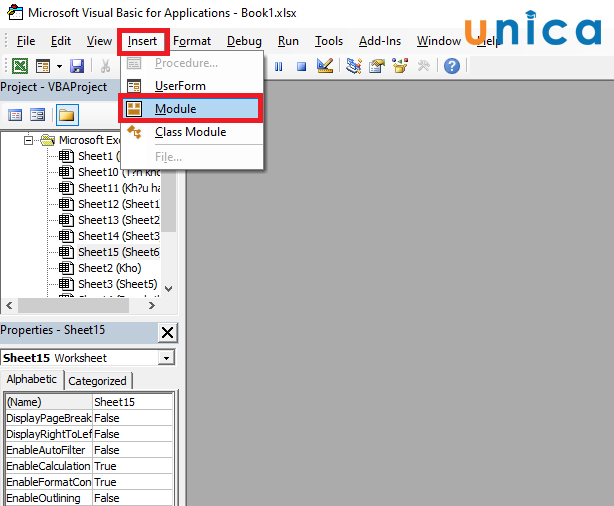Click project tree scroll down arrow
614x506 pixels.
[168, 289]
